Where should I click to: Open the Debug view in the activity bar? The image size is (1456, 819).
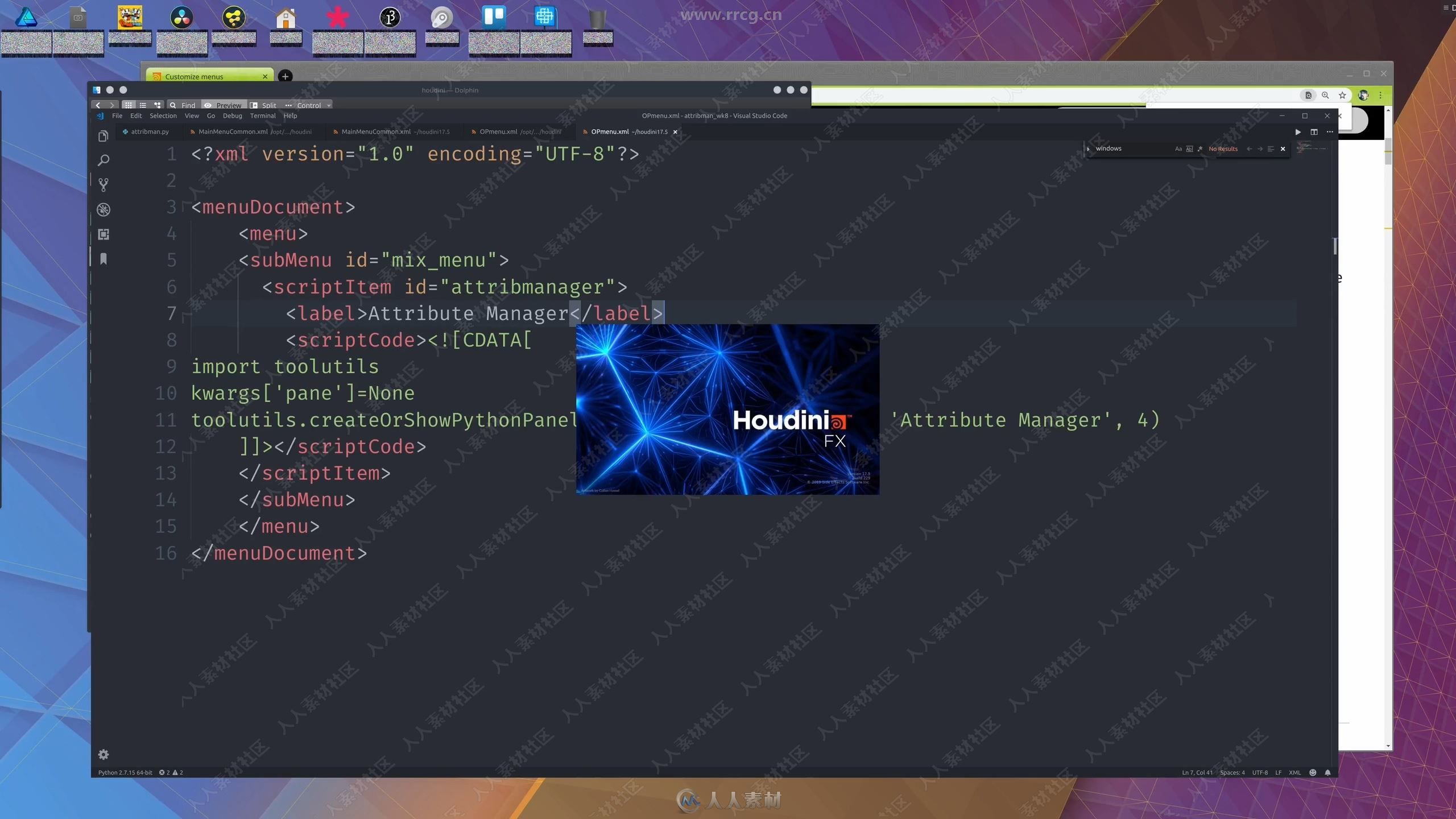[103, 209]
